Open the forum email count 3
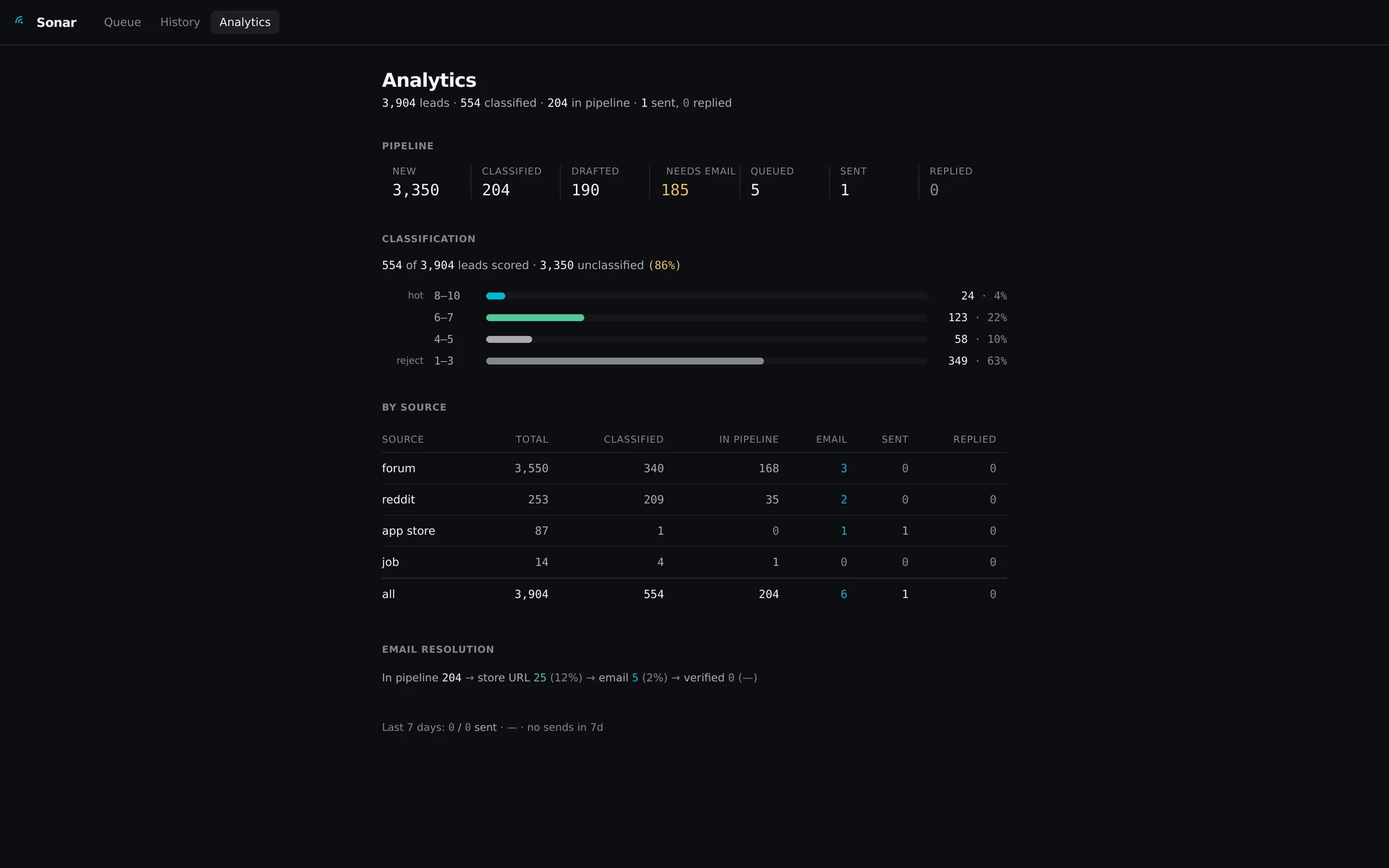Screen dimensions: 1389x868 (x=844, y=469)
